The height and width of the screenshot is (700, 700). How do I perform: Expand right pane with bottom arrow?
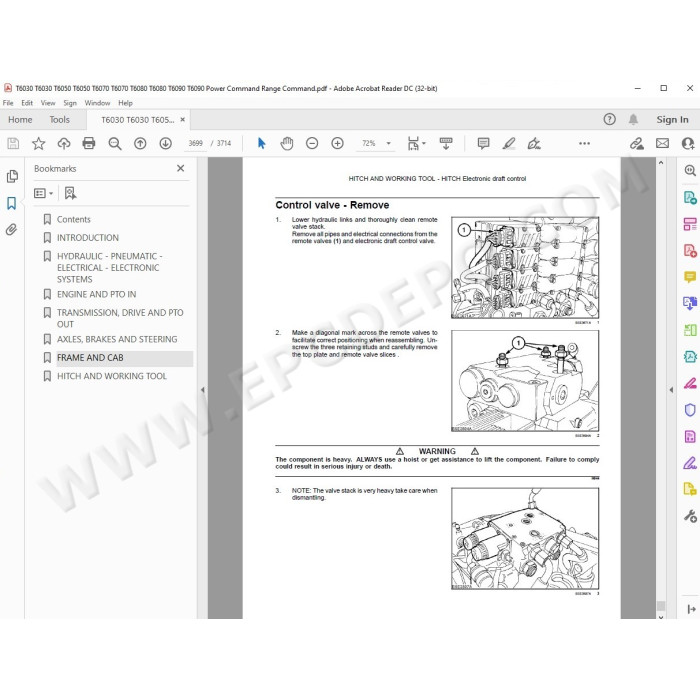692,609
